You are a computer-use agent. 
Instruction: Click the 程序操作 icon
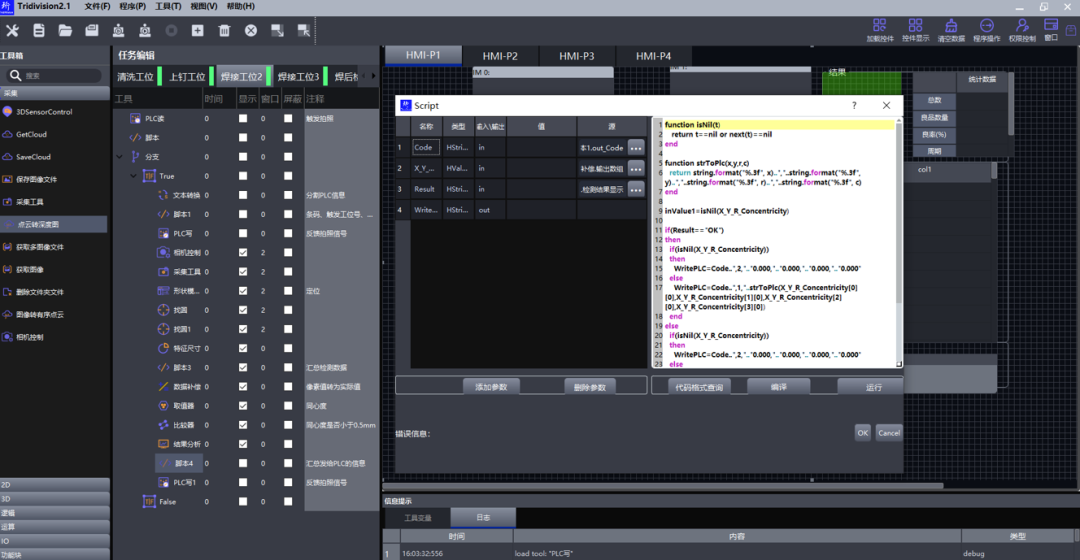click(x=985, y=26)
